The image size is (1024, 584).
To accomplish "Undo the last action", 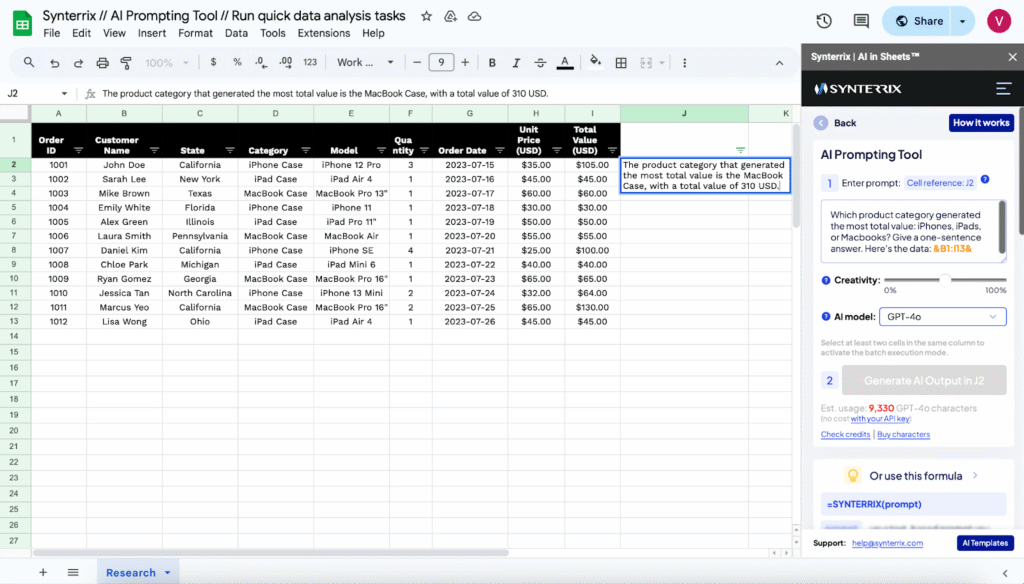I will click(55, 63).
